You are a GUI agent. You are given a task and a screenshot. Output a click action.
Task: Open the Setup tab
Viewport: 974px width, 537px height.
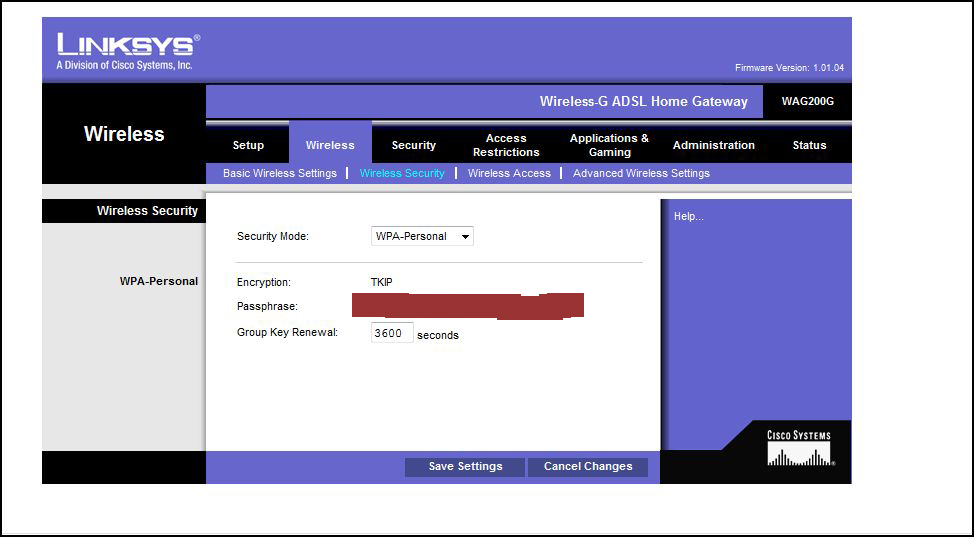point(248,145)
